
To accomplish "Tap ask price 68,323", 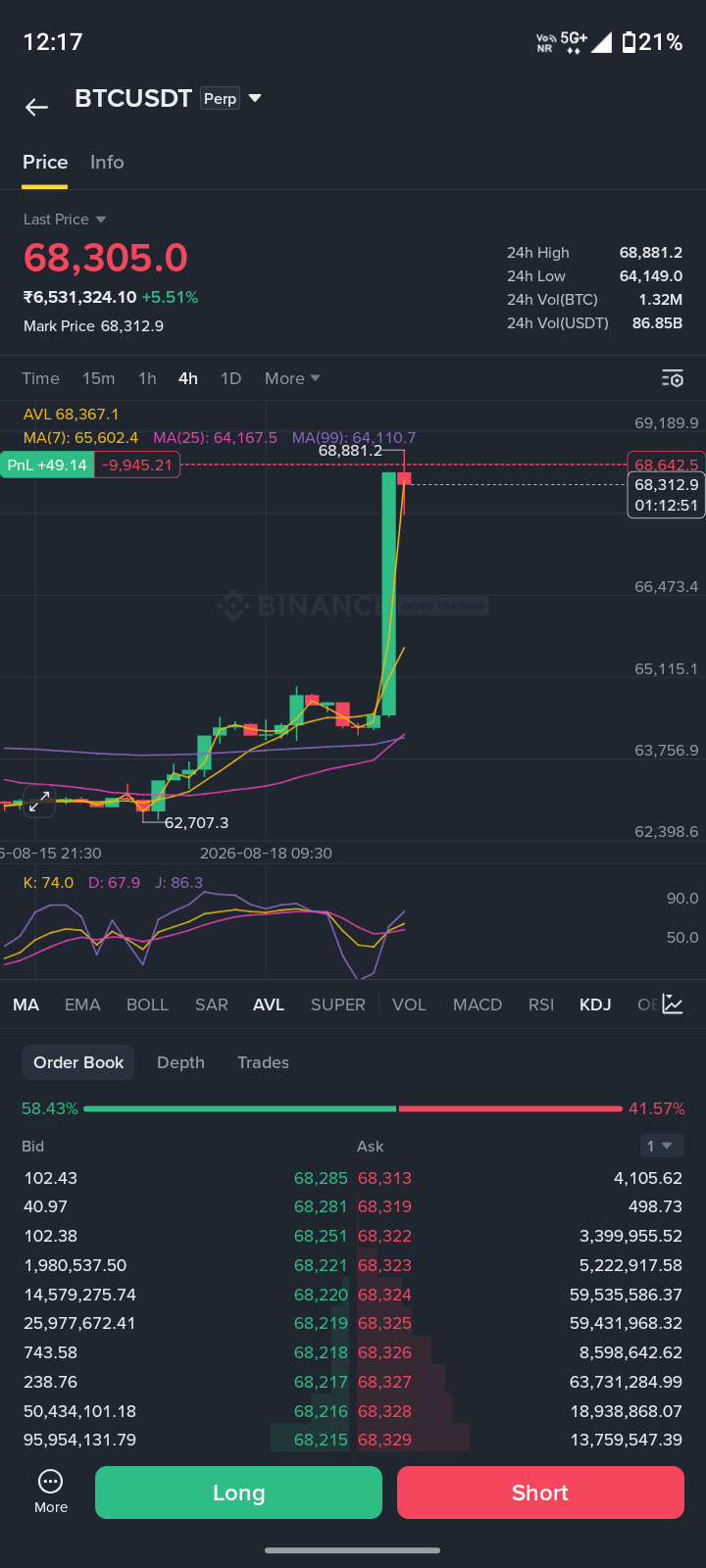I will (384, 1265).
